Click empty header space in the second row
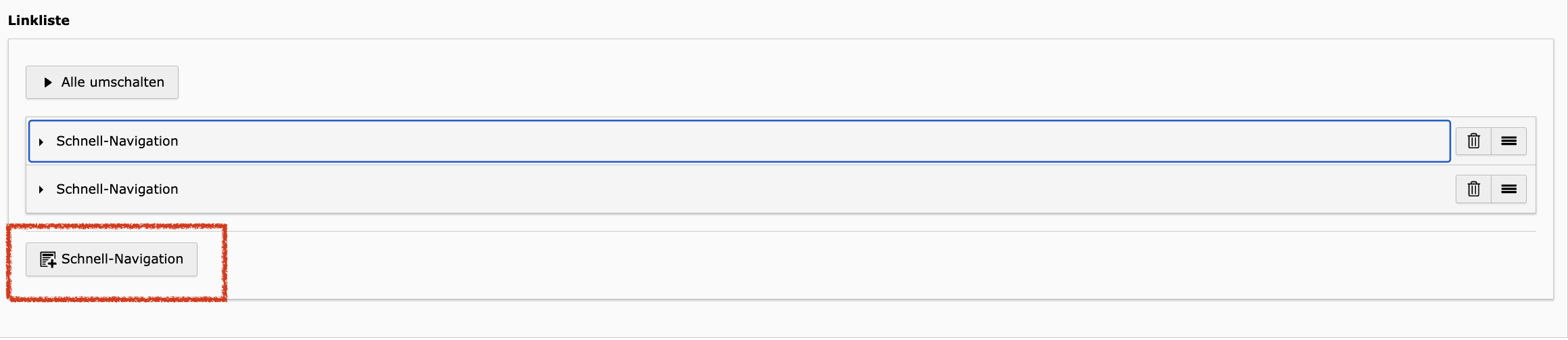Screen dimensions: 1568x340 812,190
